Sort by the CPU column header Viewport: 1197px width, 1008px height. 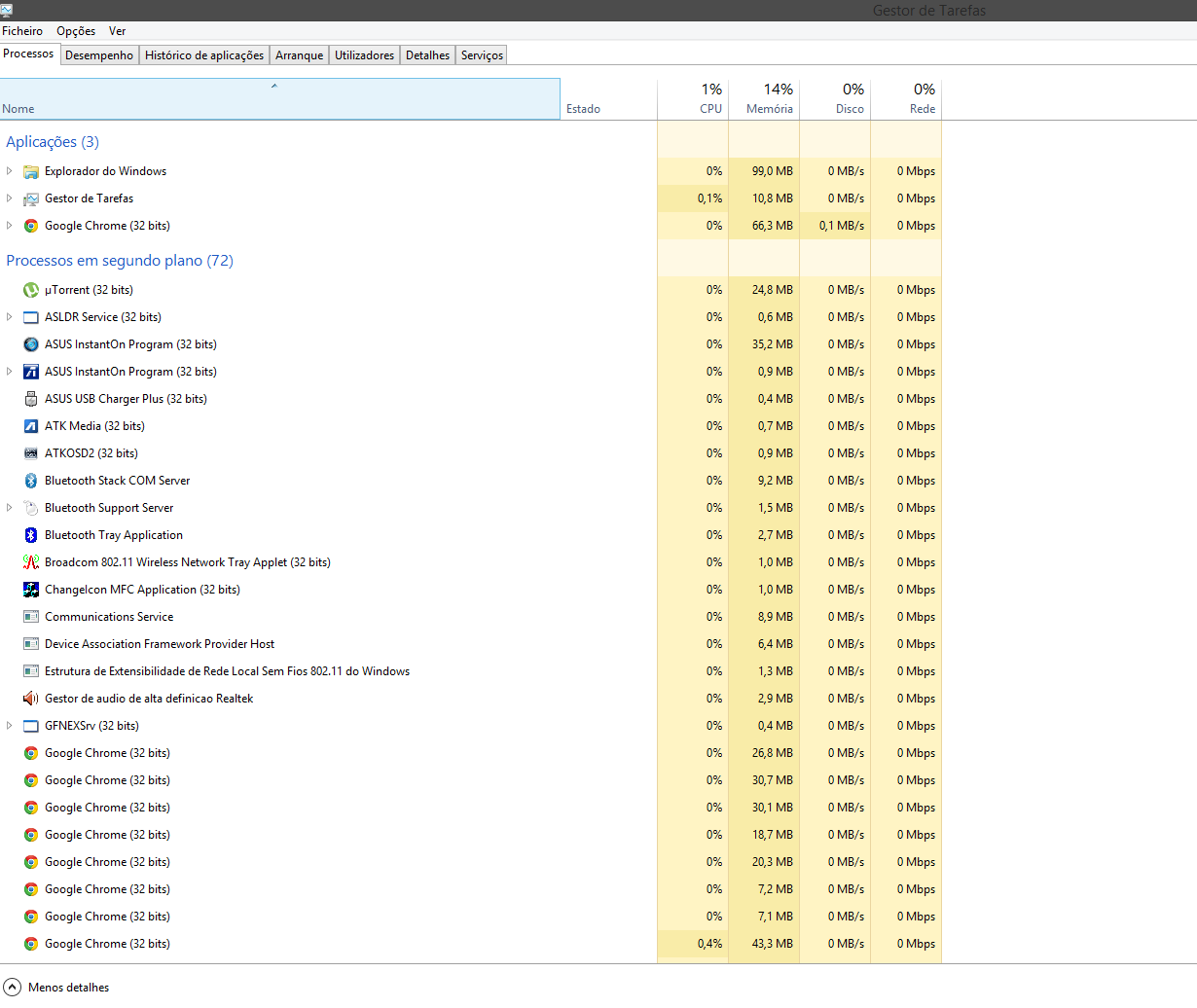(693, 99)
